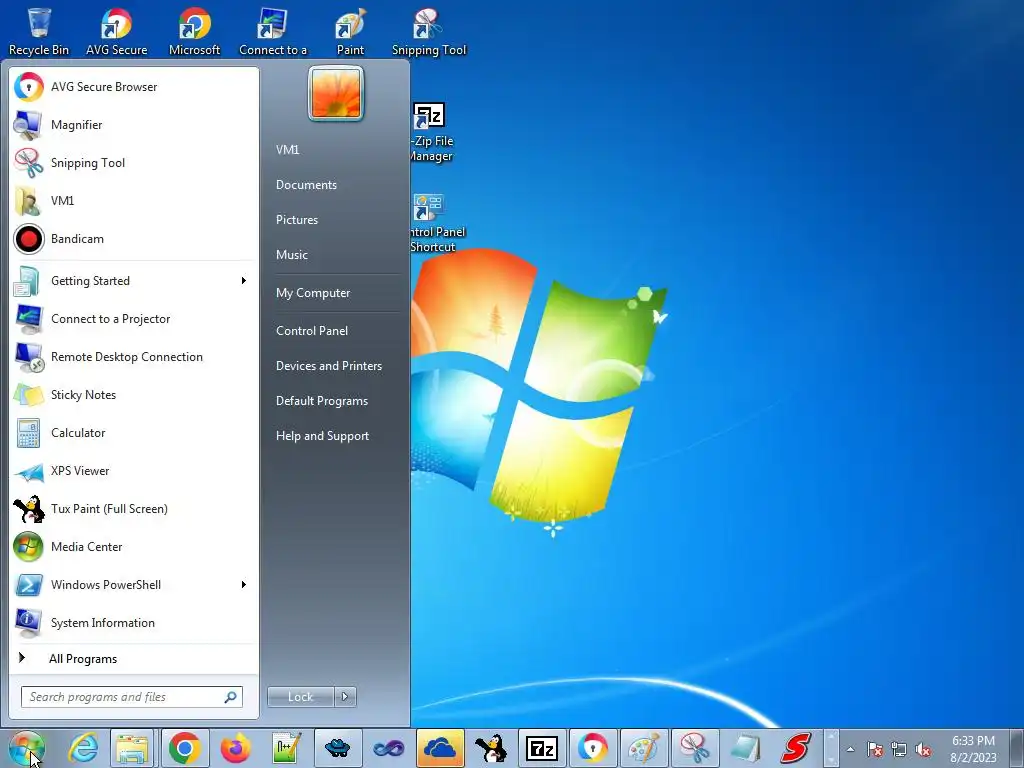Open Tux Paint (Full Screen)

click(134, 509)
